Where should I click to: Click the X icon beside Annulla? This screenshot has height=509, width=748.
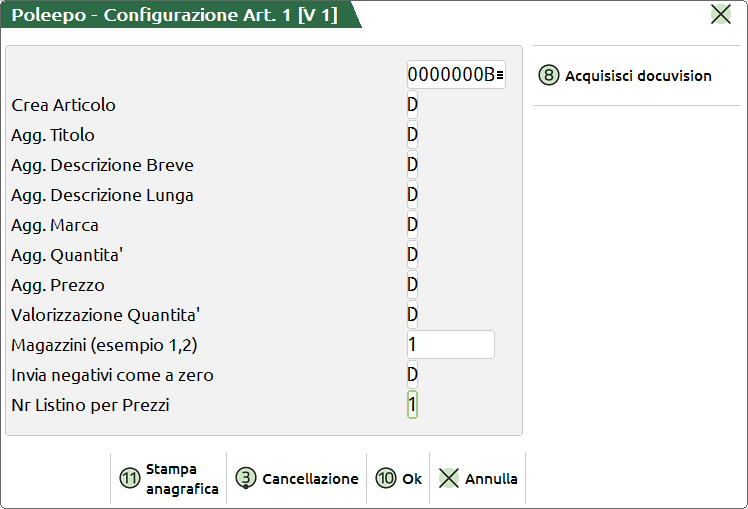pyautogui.click(x=449, y=478)
